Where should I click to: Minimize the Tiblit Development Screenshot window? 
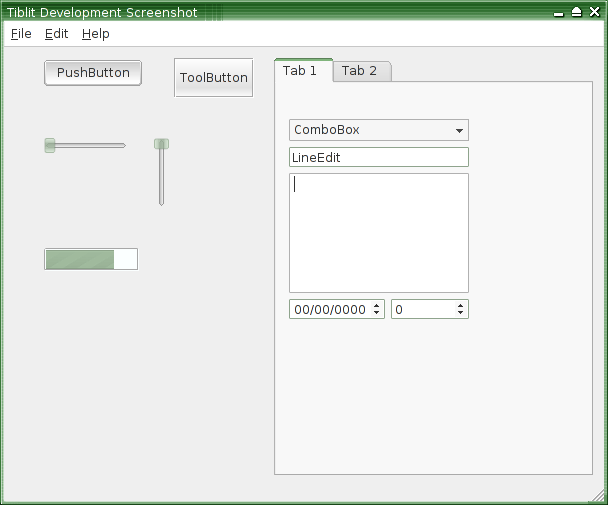[558, 14]
